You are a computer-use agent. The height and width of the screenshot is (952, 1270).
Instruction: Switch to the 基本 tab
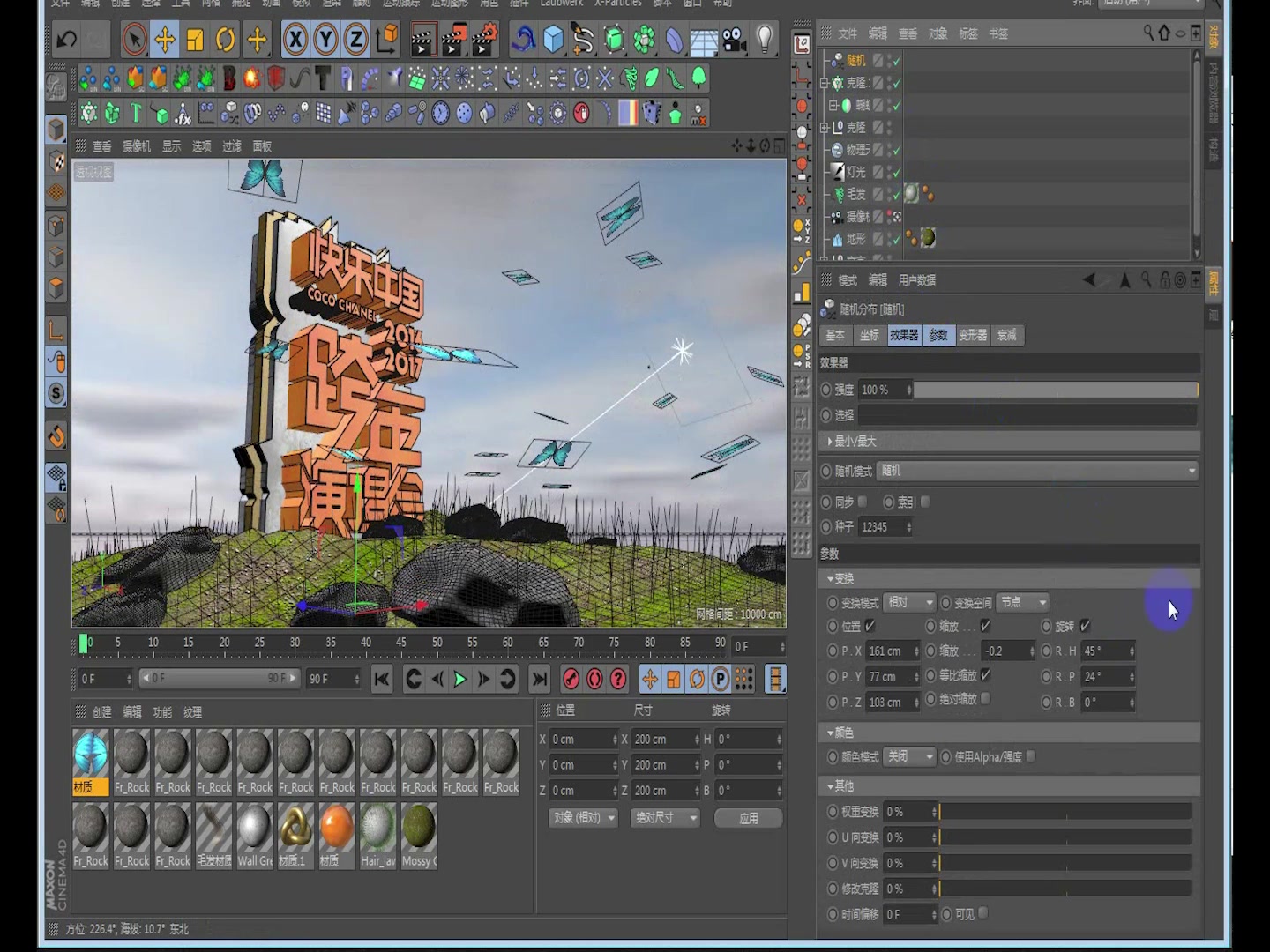click(835, 335)
